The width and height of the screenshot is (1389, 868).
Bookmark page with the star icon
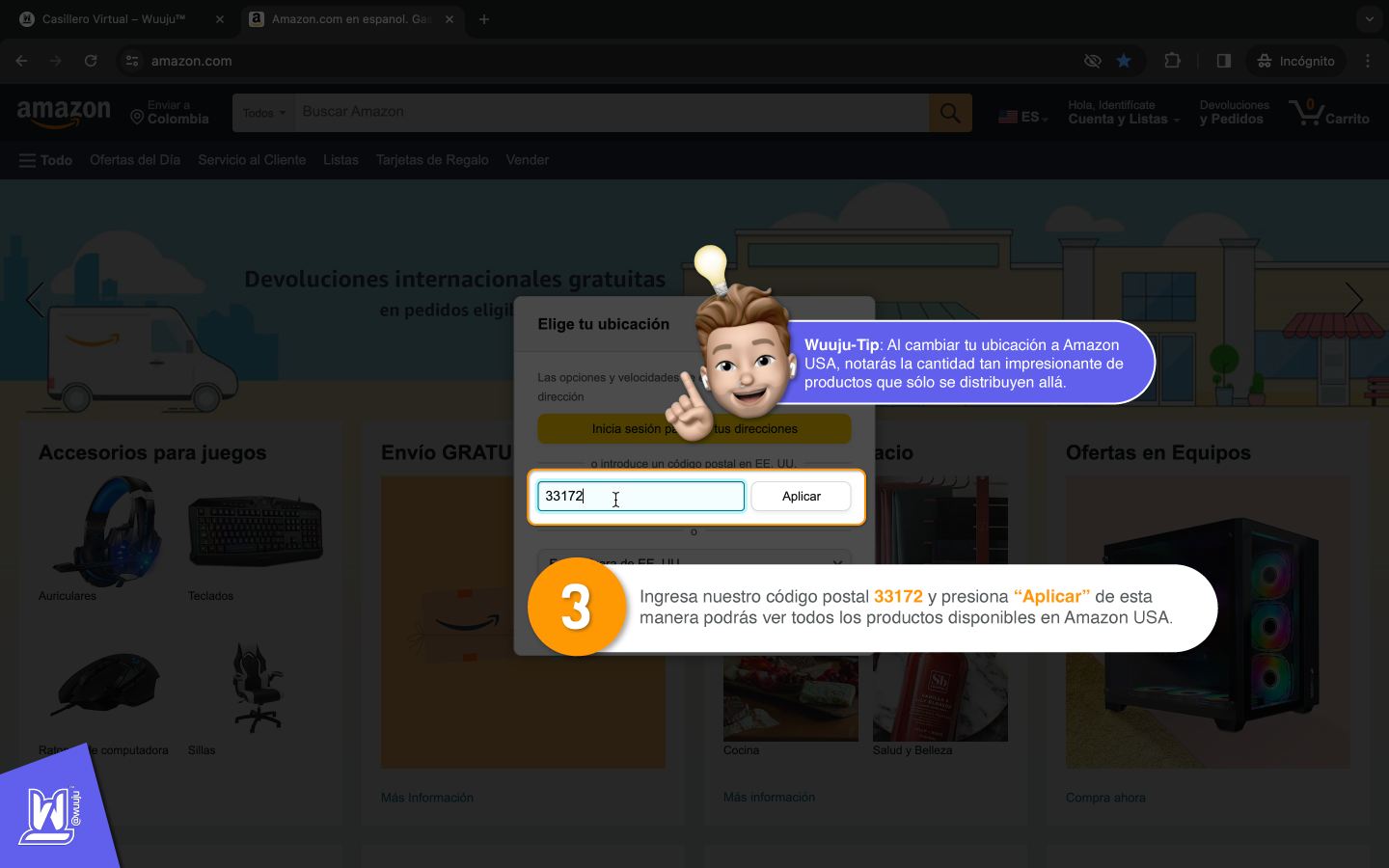coord(1124,61)
